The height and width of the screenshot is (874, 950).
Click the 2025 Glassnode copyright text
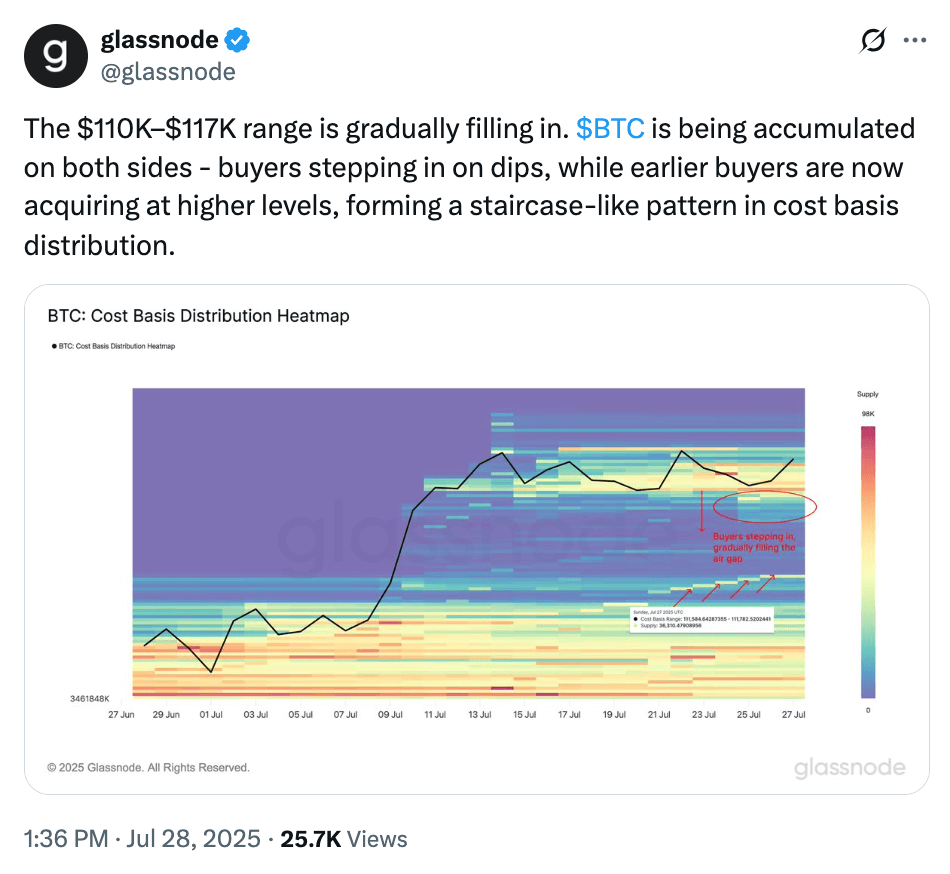tap(149, 768)
